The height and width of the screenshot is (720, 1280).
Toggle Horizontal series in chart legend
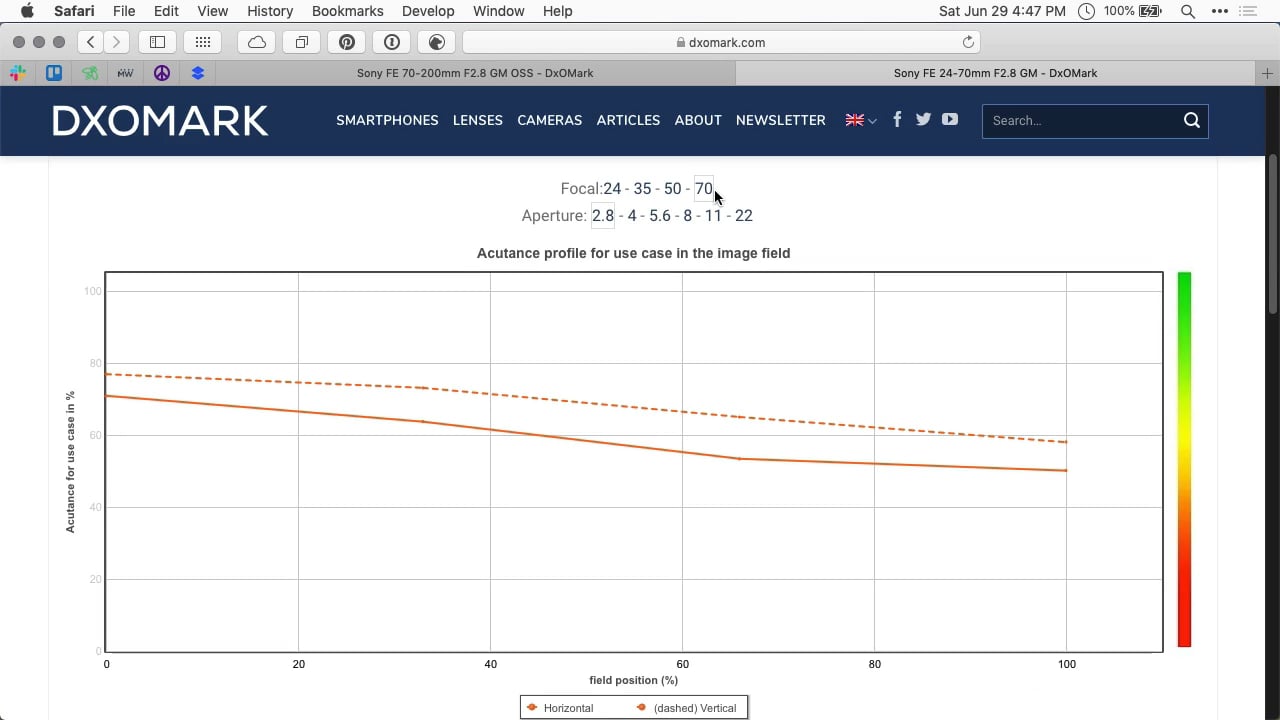tap(561, 708)
